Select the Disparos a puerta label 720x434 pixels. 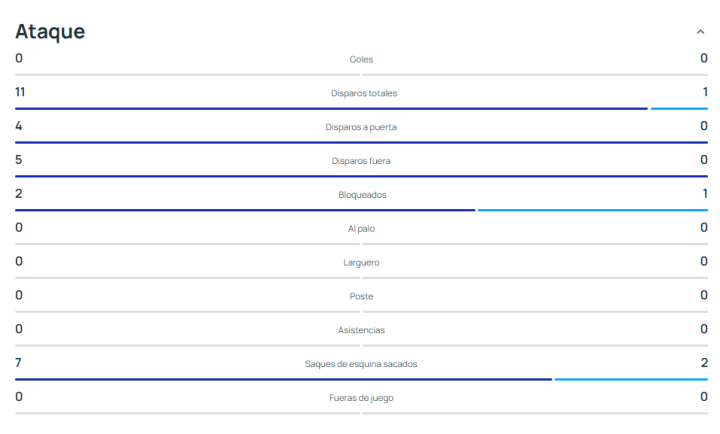pyautogui.click(x=361, y=128)
